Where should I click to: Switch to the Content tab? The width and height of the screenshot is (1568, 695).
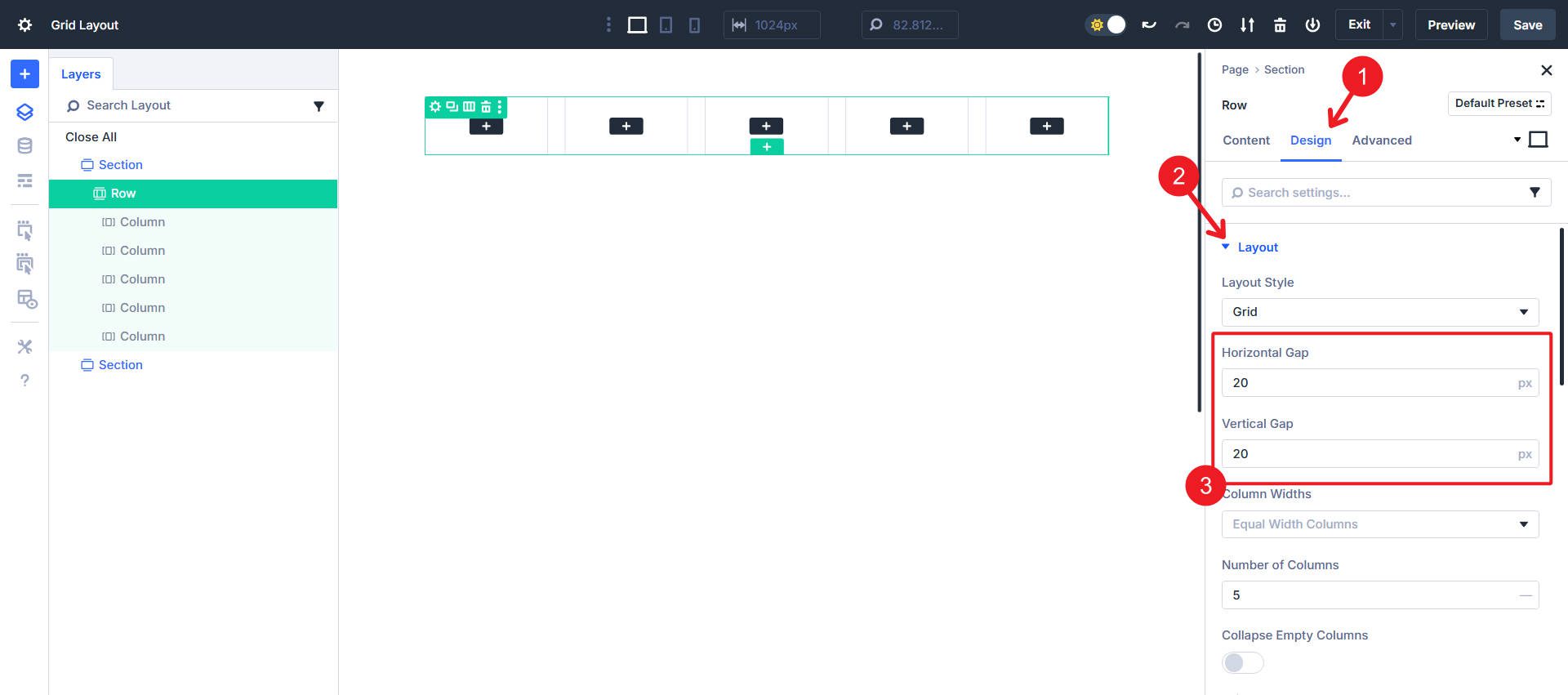tap(1245, 140)
